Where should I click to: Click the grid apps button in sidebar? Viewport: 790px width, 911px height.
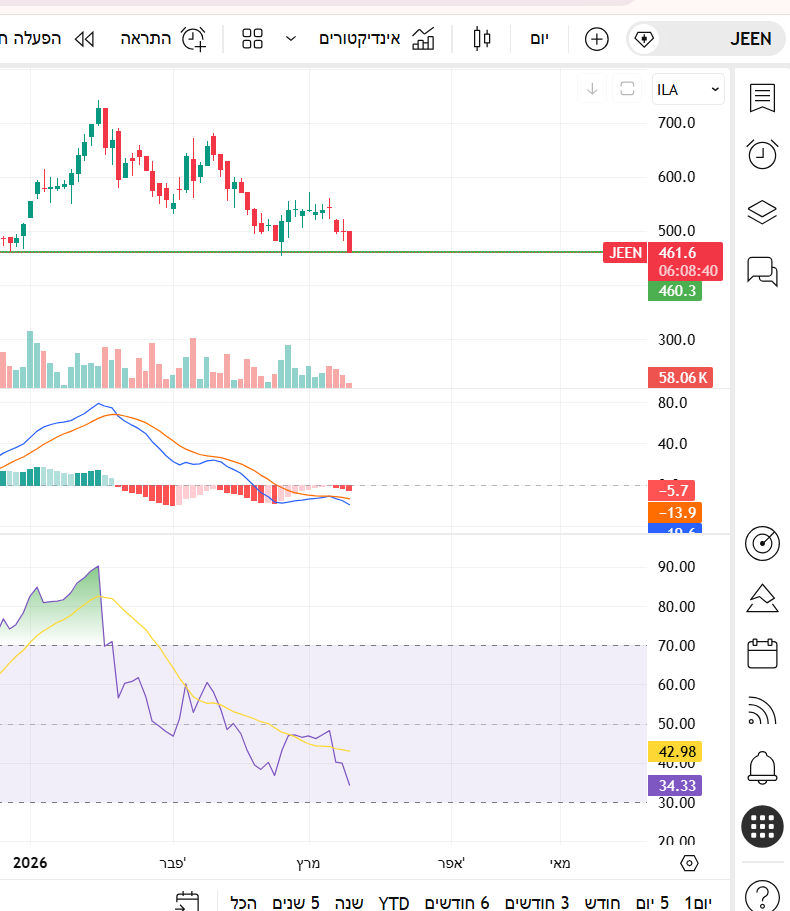[x=762, y=826]
